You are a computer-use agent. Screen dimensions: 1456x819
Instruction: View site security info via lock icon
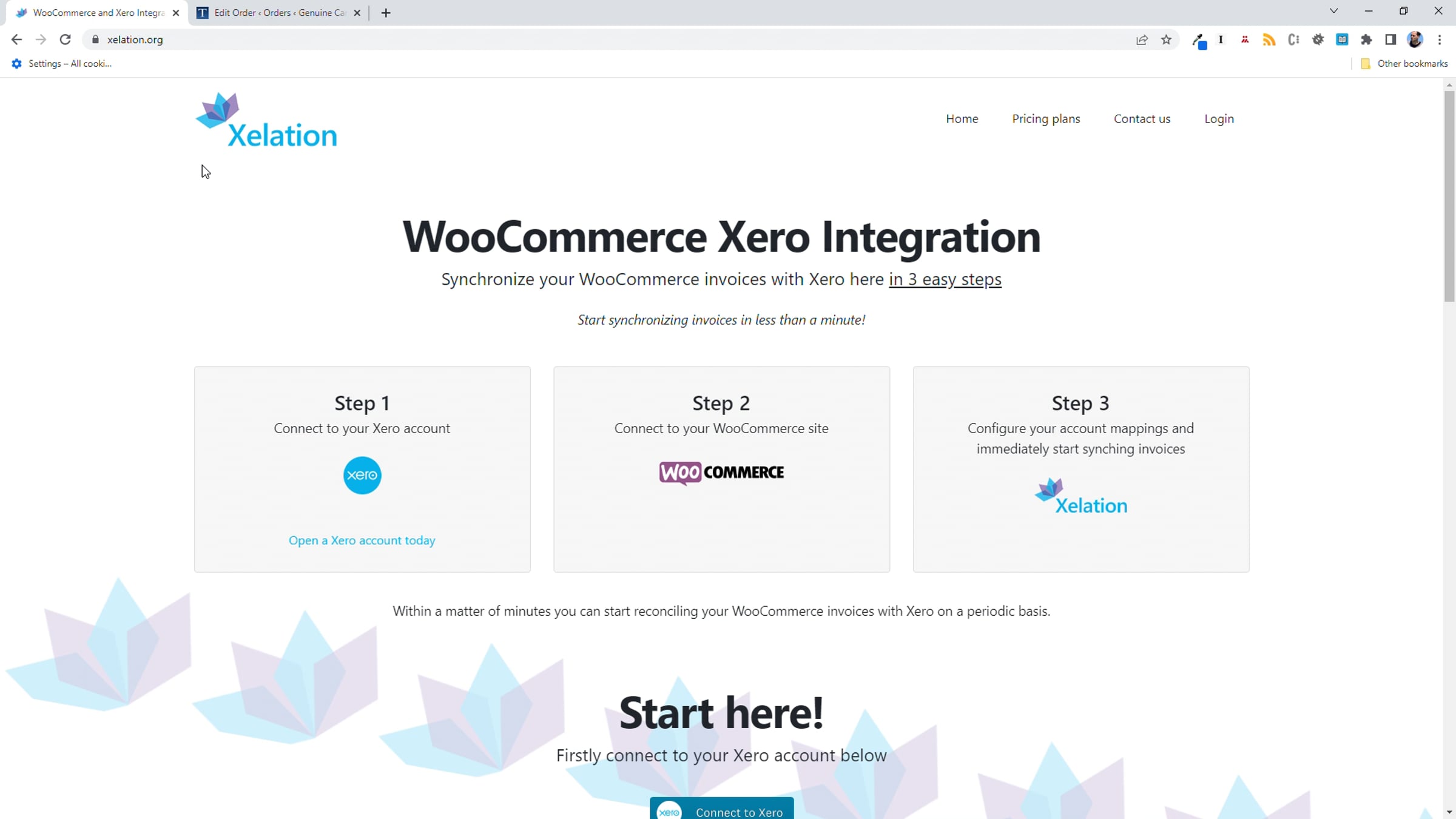pos(95,39)
